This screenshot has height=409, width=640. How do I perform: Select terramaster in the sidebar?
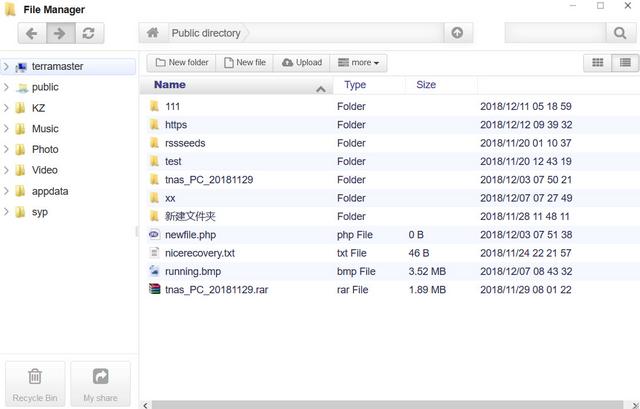(57, 67)
